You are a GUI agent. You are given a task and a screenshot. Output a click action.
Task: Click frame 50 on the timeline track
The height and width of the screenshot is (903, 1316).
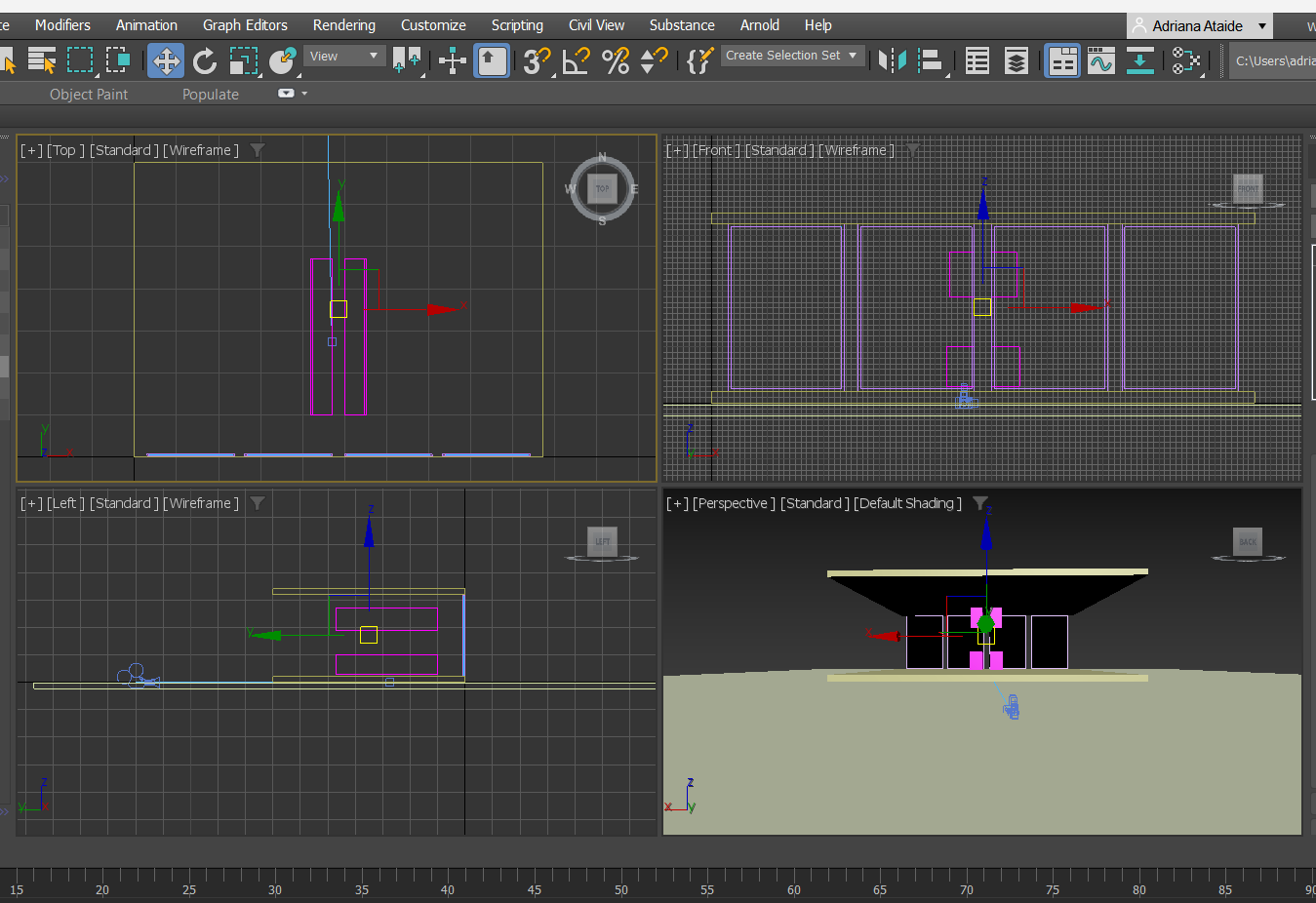(x=620, y=875)
